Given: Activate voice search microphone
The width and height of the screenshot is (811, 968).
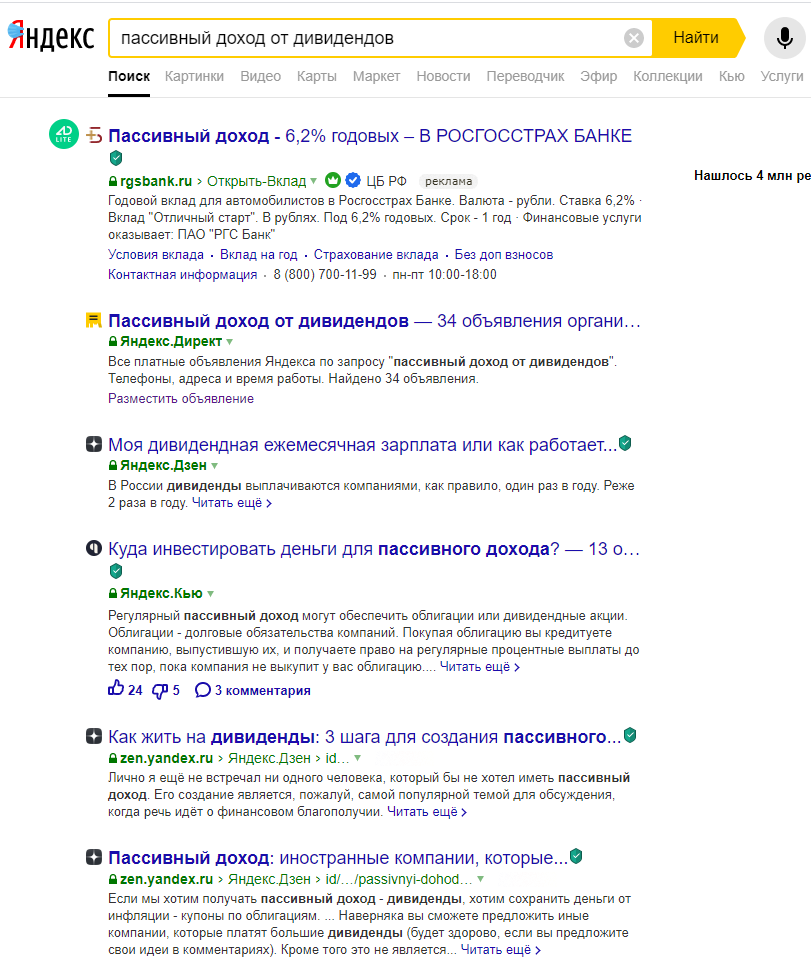Looking at the screenshot, I should 784,36.
